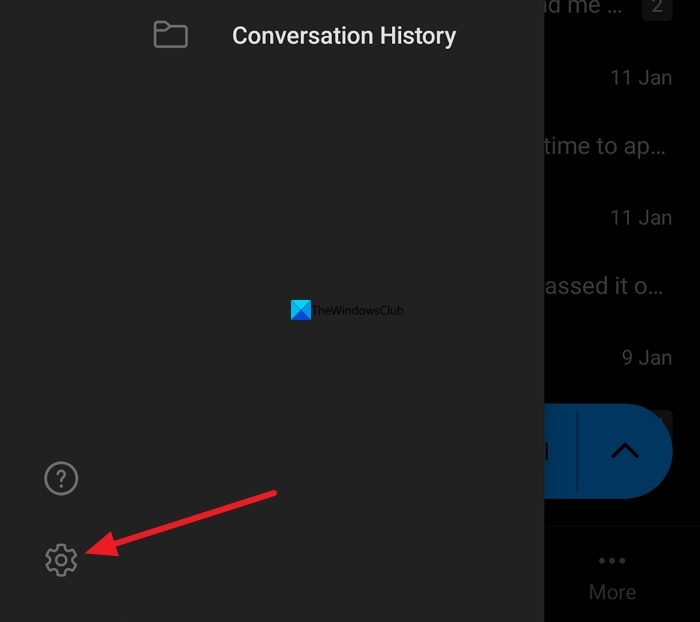Click the 11 Jan date above "time to ap..."
Viewport: 700px width, 622px height.
[640, 77]
